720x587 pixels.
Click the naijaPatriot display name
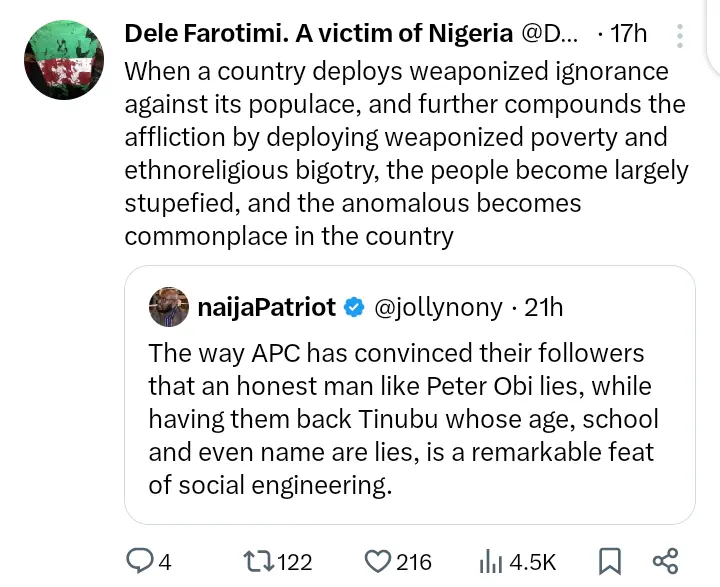pyautogui.click(x=266, y=307)
